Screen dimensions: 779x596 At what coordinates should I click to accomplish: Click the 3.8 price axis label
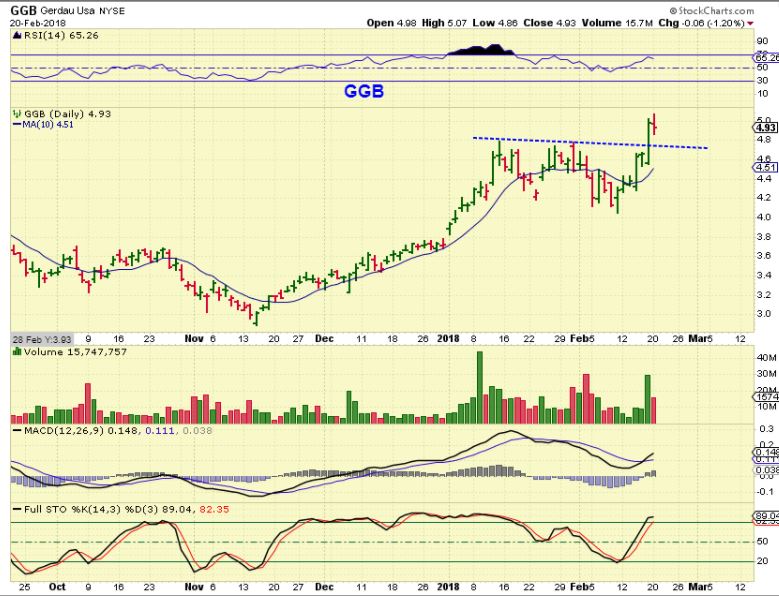coord(764,236)
